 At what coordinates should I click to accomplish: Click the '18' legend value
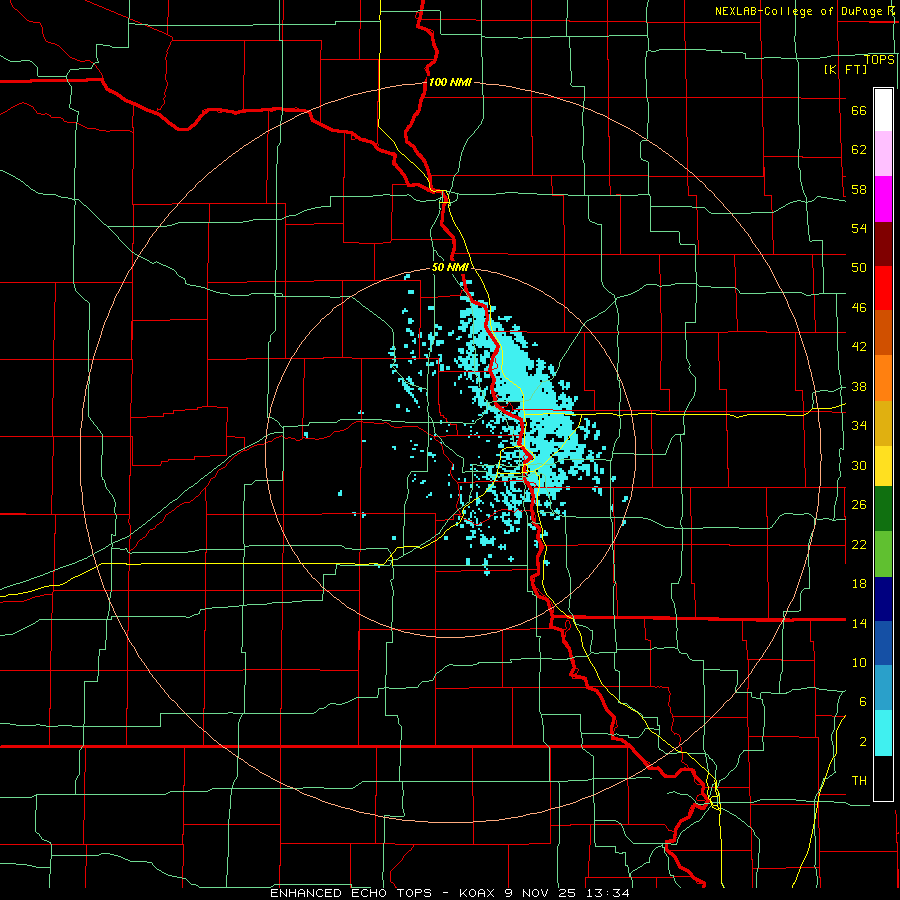point(859,584)
